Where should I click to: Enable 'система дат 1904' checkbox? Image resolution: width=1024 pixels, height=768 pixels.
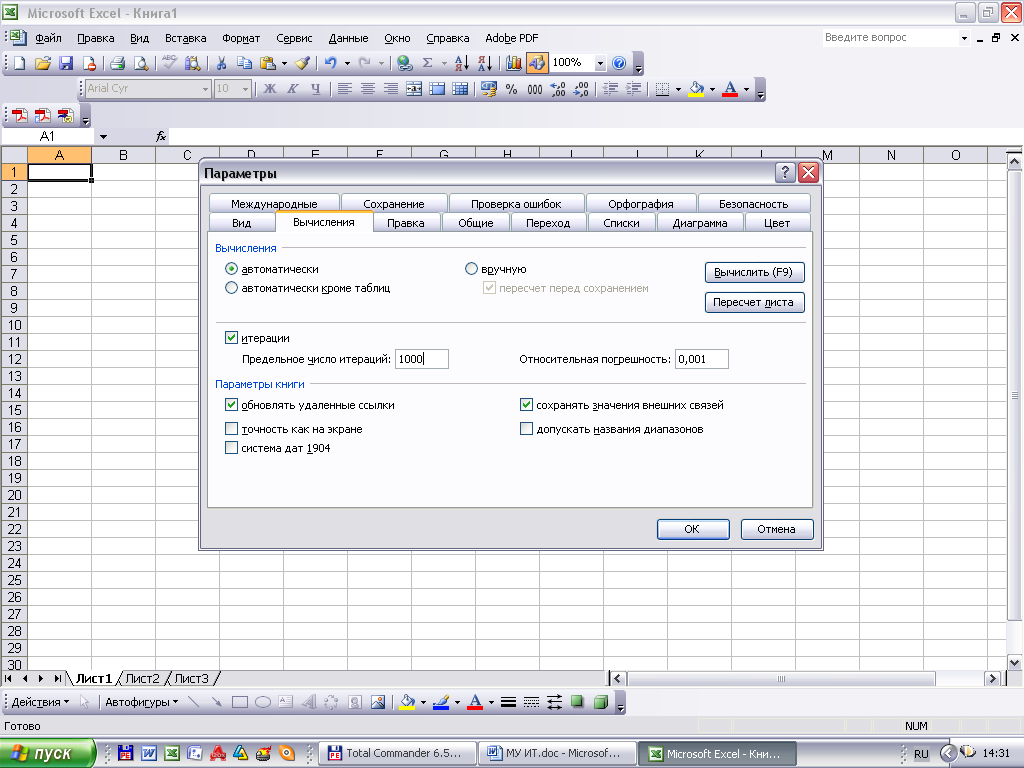click(x=231, y=448)
